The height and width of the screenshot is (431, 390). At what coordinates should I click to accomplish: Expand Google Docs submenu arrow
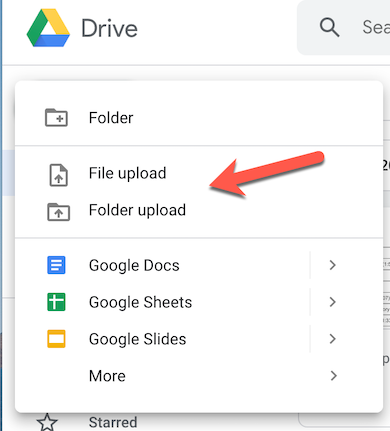[332, 265]
